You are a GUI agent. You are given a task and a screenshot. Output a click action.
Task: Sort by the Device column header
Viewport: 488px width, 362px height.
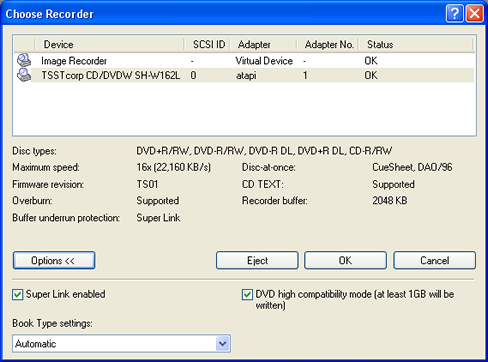(109, 44)
